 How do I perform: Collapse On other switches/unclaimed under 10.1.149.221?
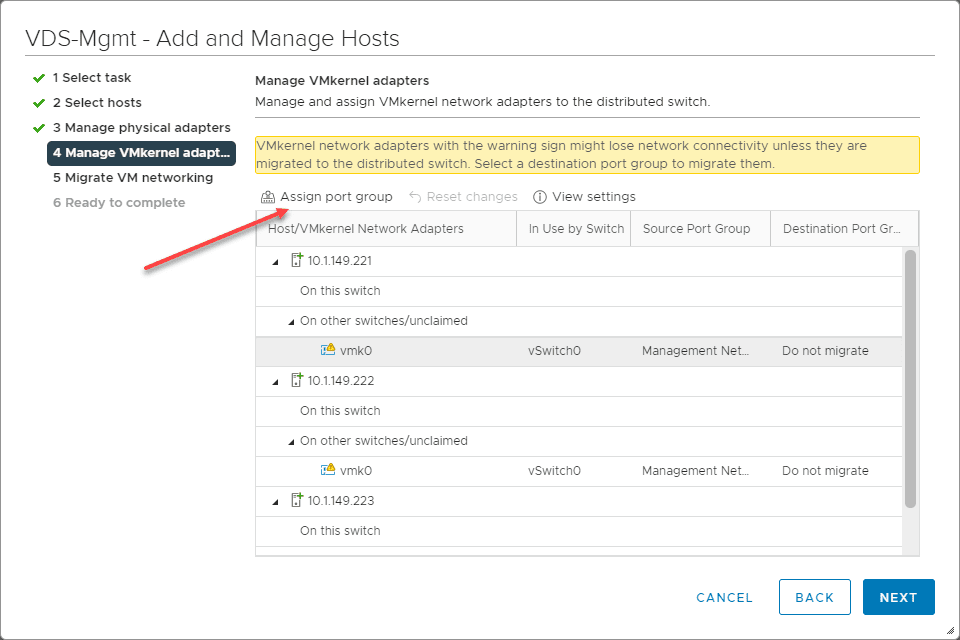pos(291,322)
